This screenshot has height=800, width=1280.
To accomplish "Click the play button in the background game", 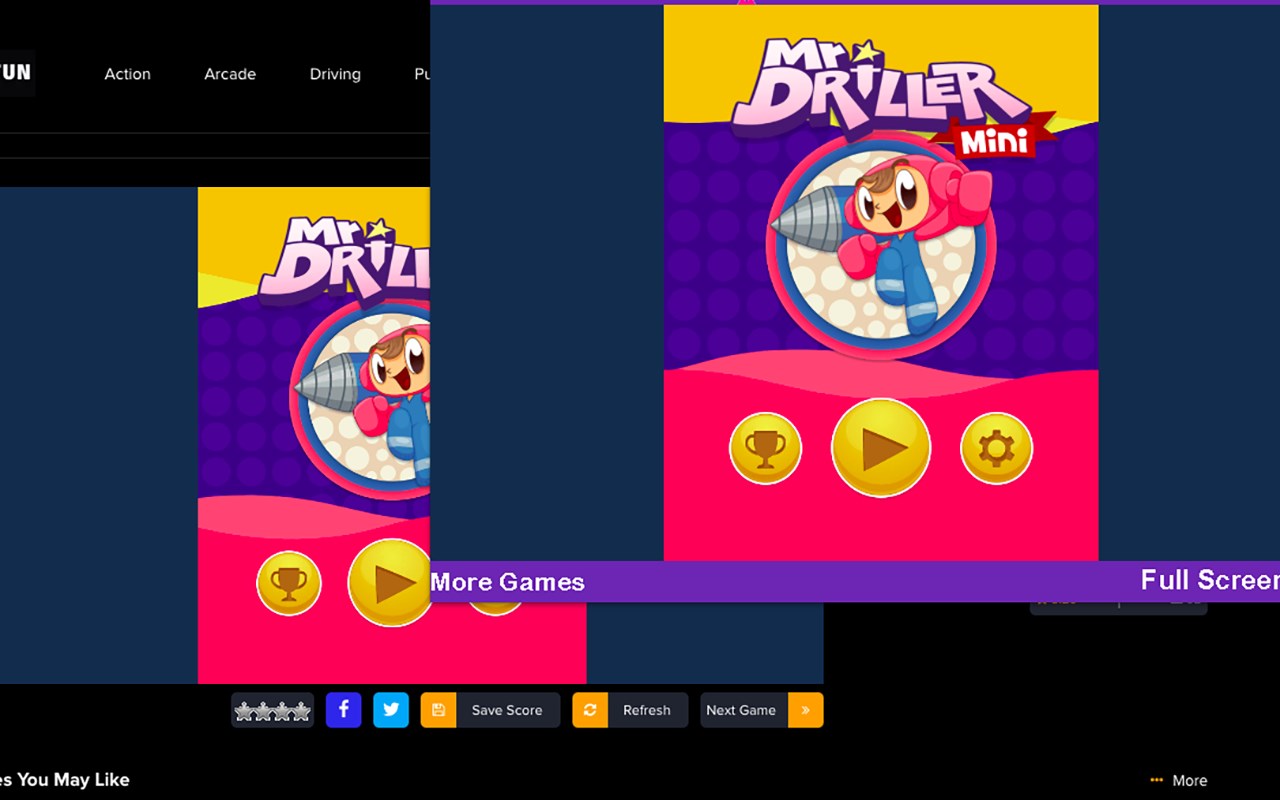I will click(390, 583).
